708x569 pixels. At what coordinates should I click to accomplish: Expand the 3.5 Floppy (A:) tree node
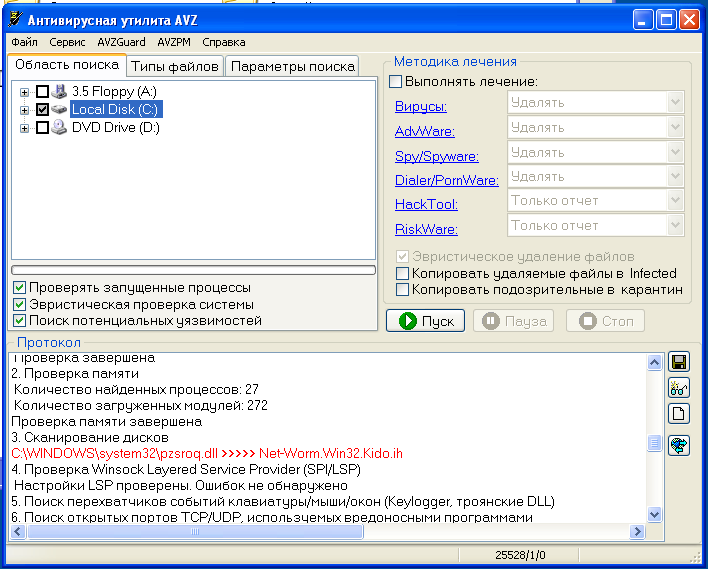click(x=24, y=92)
